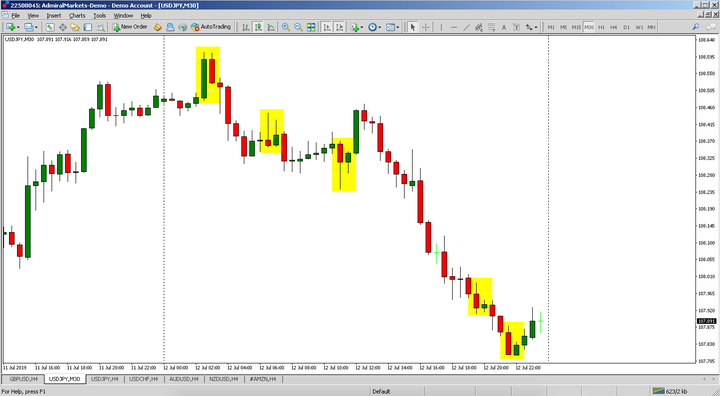Open the Market Watch panel icon
This screenshot has width=720, height=396.
click(x=50, y=27)
